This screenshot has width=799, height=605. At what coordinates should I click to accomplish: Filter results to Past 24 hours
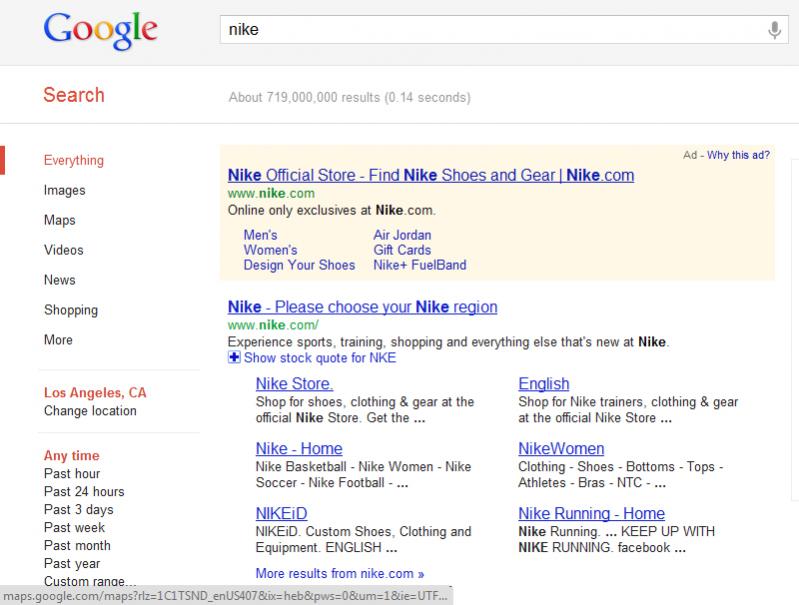pos(84,491)
